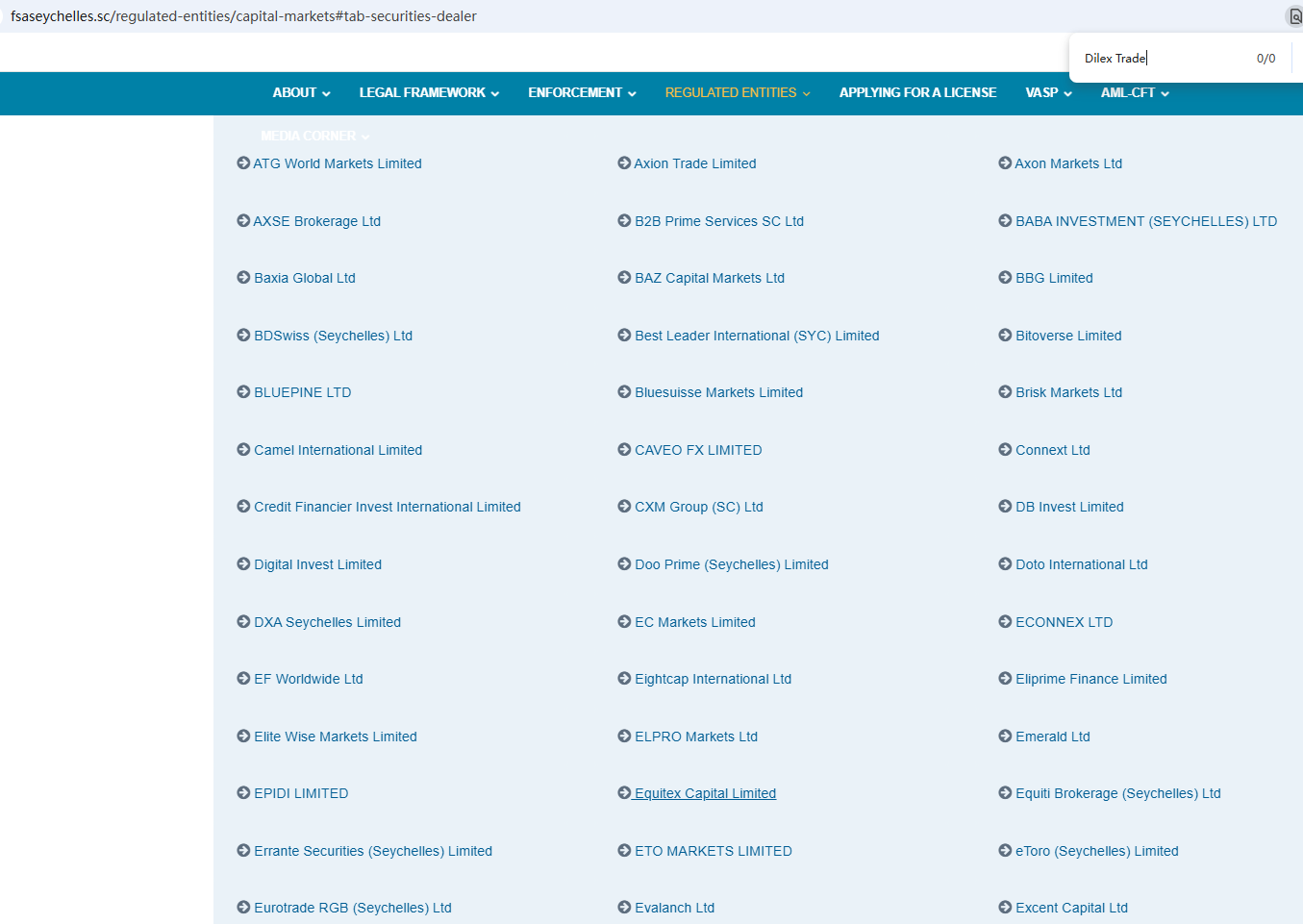Image resolution: width=1303 pixels, height=924 pixels.
Task: Open Elite Wise Markets Limited link
Action: tap(336, 737)
